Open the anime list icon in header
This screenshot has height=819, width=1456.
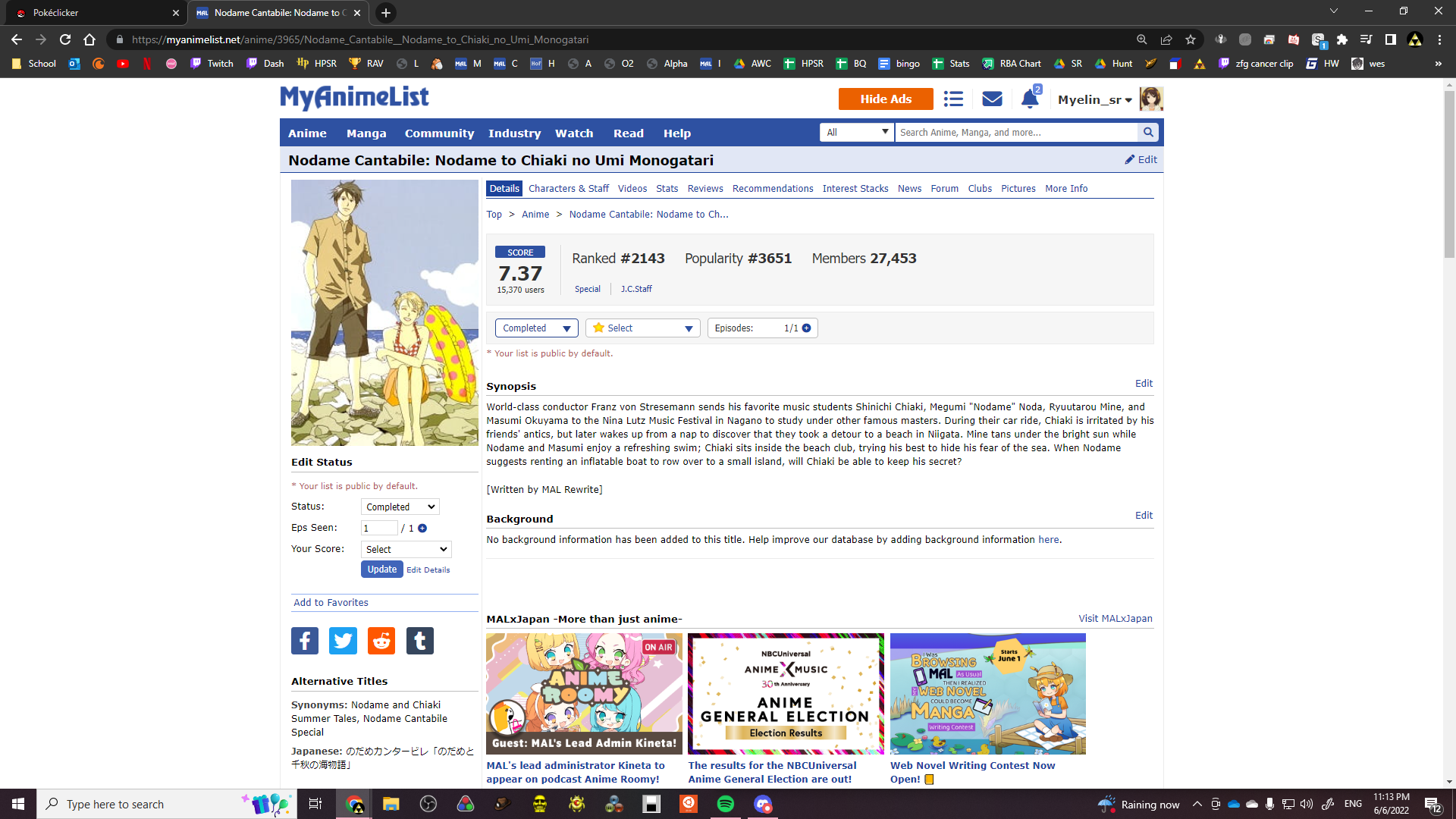pyautogui.click(x=953, y=99)
